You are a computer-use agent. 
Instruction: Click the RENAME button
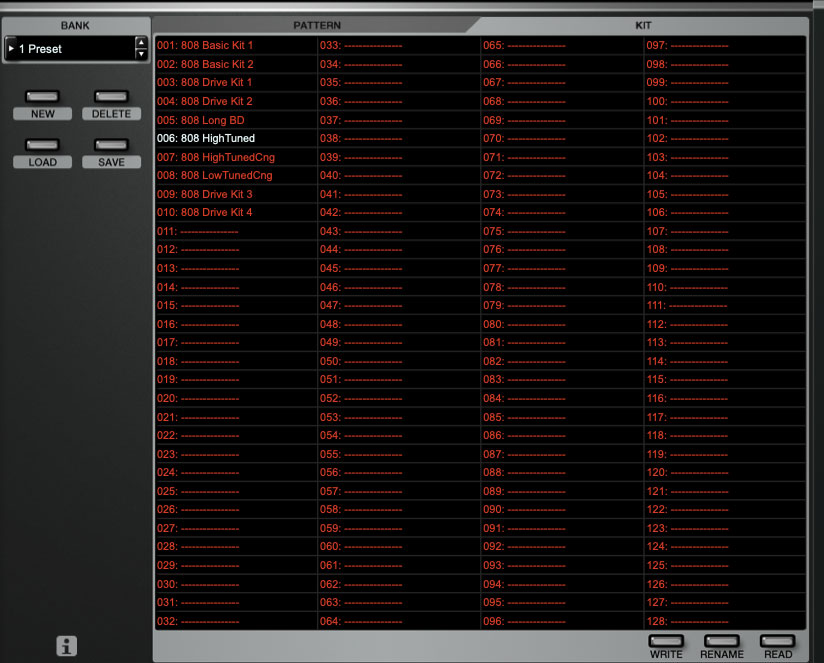(x=722, y=641)
